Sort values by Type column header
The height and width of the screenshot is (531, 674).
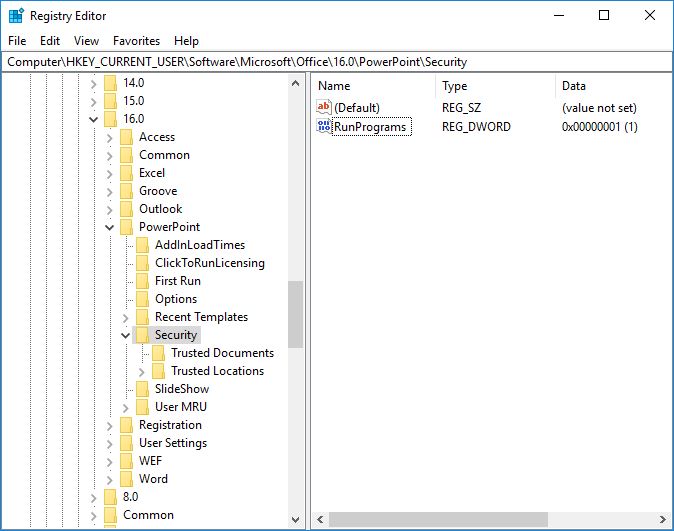[495, 86]
